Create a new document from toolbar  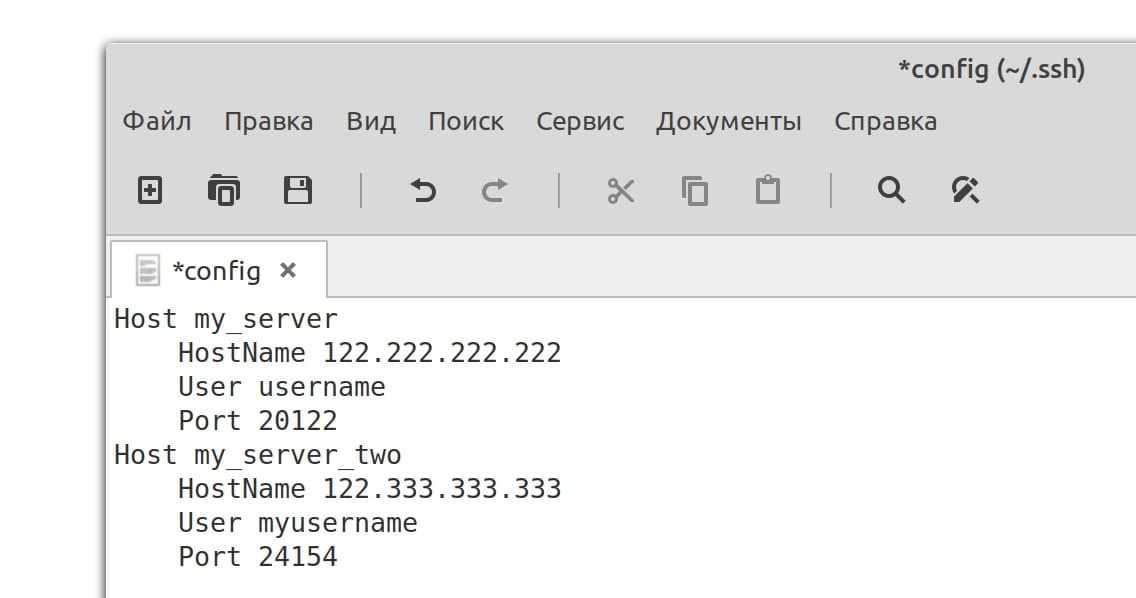pos(150,190)
